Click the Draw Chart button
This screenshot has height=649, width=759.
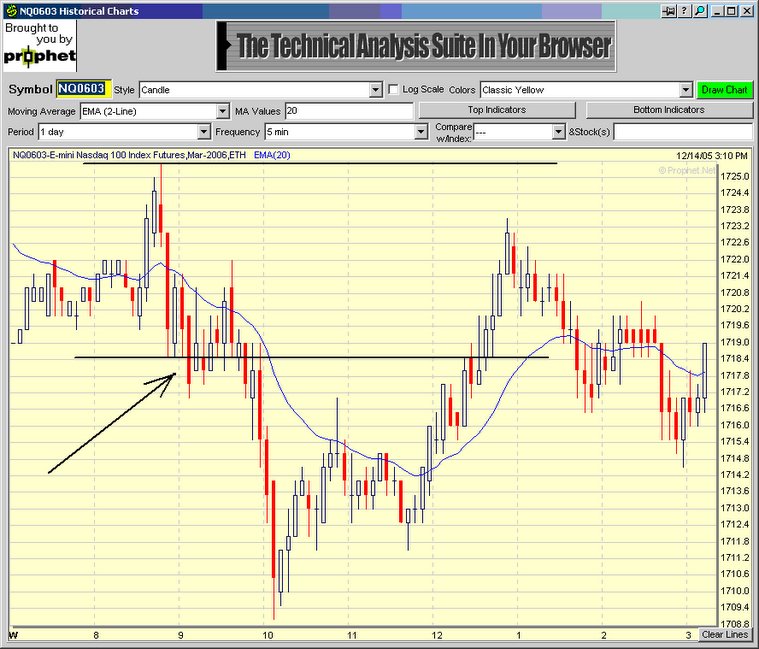click(725, 90)
